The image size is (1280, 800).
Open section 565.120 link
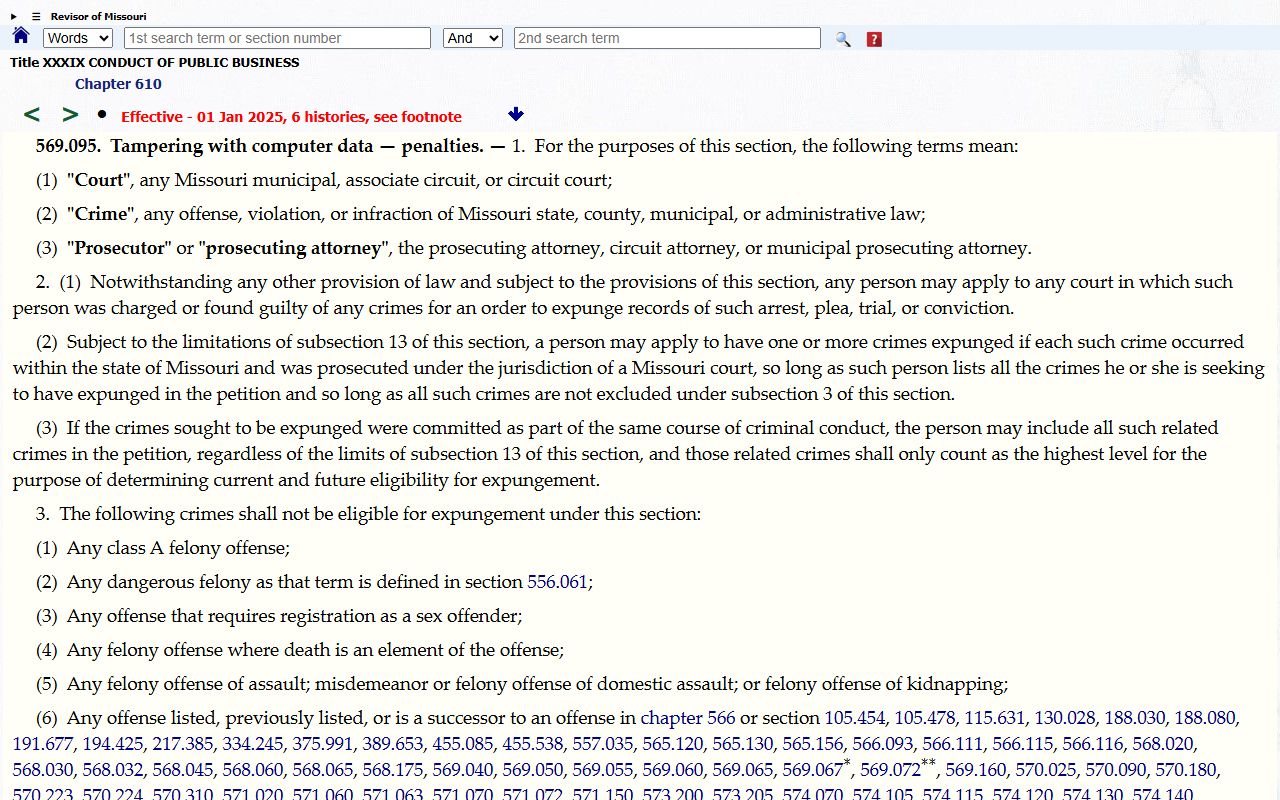[673, 744]
